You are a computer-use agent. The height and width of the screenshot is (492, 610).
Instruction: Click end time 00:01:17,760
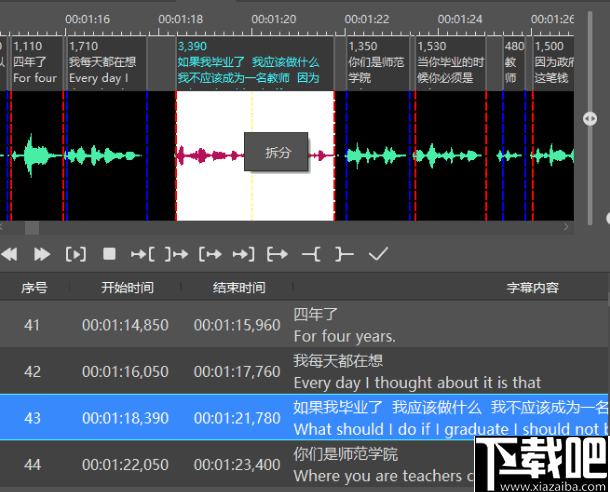(x=237, y=372)
